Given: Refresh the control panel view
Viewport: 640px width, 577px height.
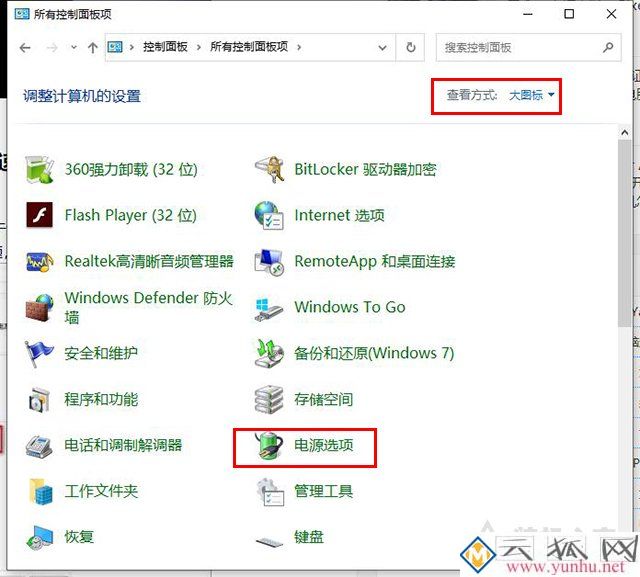Looking at the screenshot, I should (411, 47).
